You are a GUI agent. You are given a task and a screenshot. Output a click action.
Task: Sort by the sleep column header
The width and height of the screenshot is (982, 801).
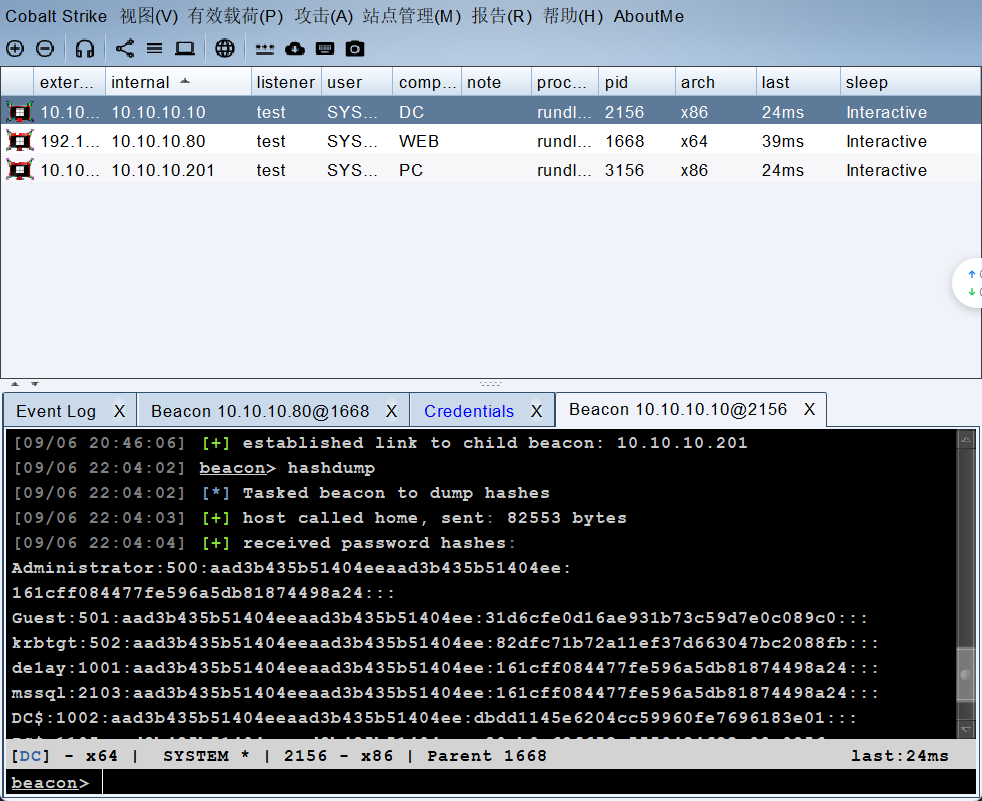tap(911, 82)
